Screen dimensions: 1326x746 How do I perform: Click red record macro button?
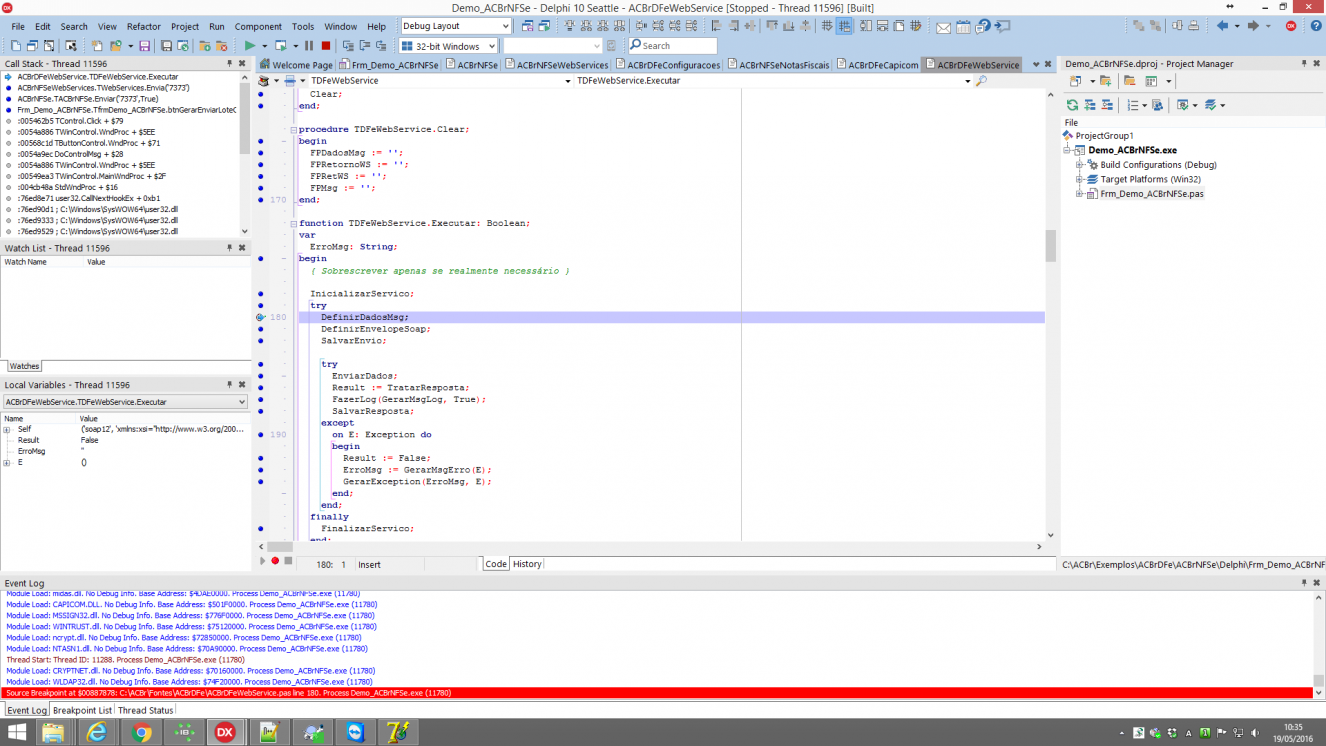click(275, 561)
